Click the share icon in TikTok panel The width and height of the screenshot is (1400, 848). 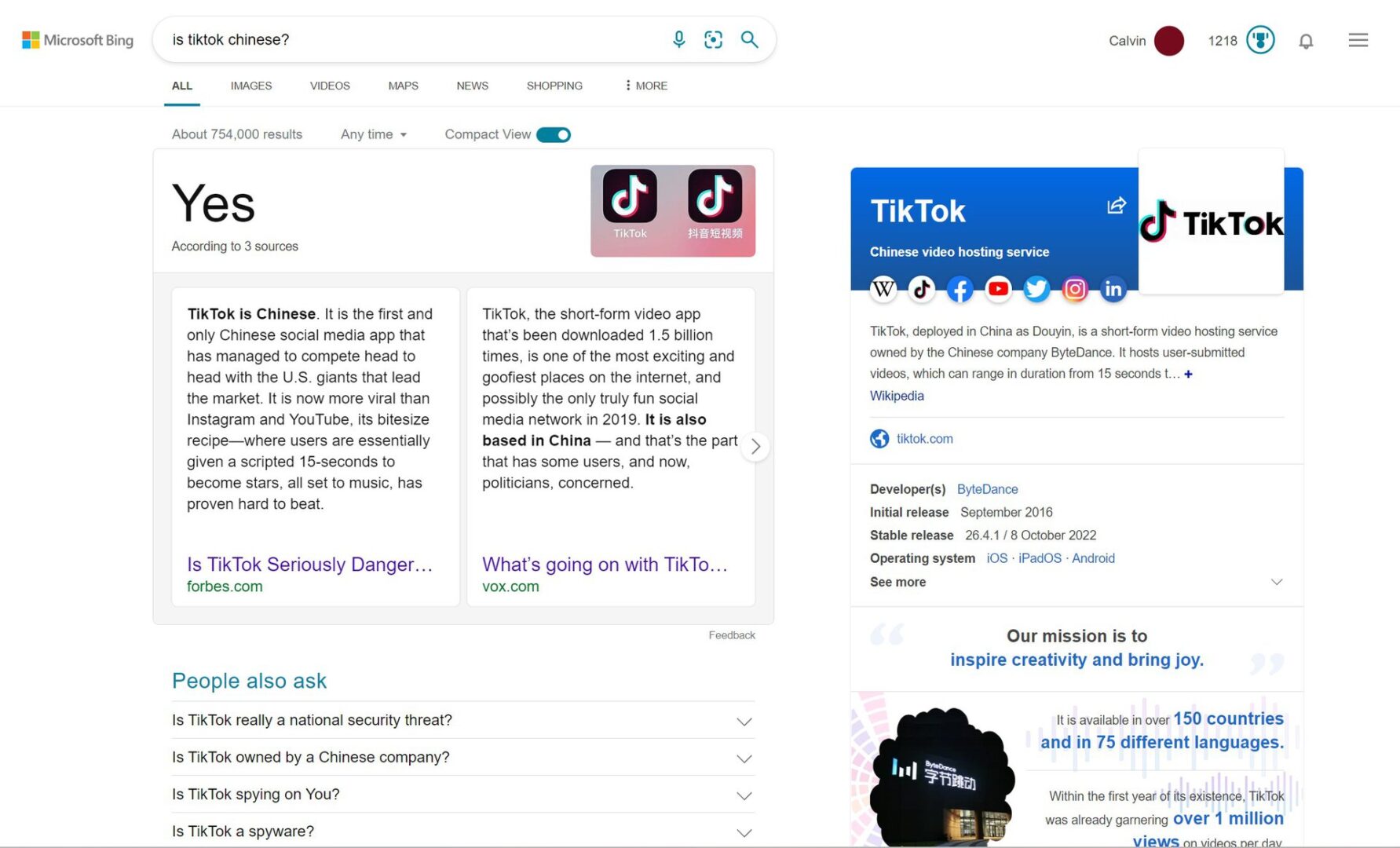[x=1116, y=206]
